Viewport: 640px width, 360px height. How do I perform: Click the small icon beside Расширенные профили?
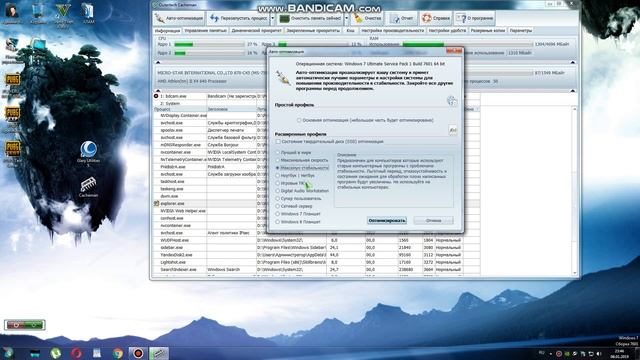(453, 130)
